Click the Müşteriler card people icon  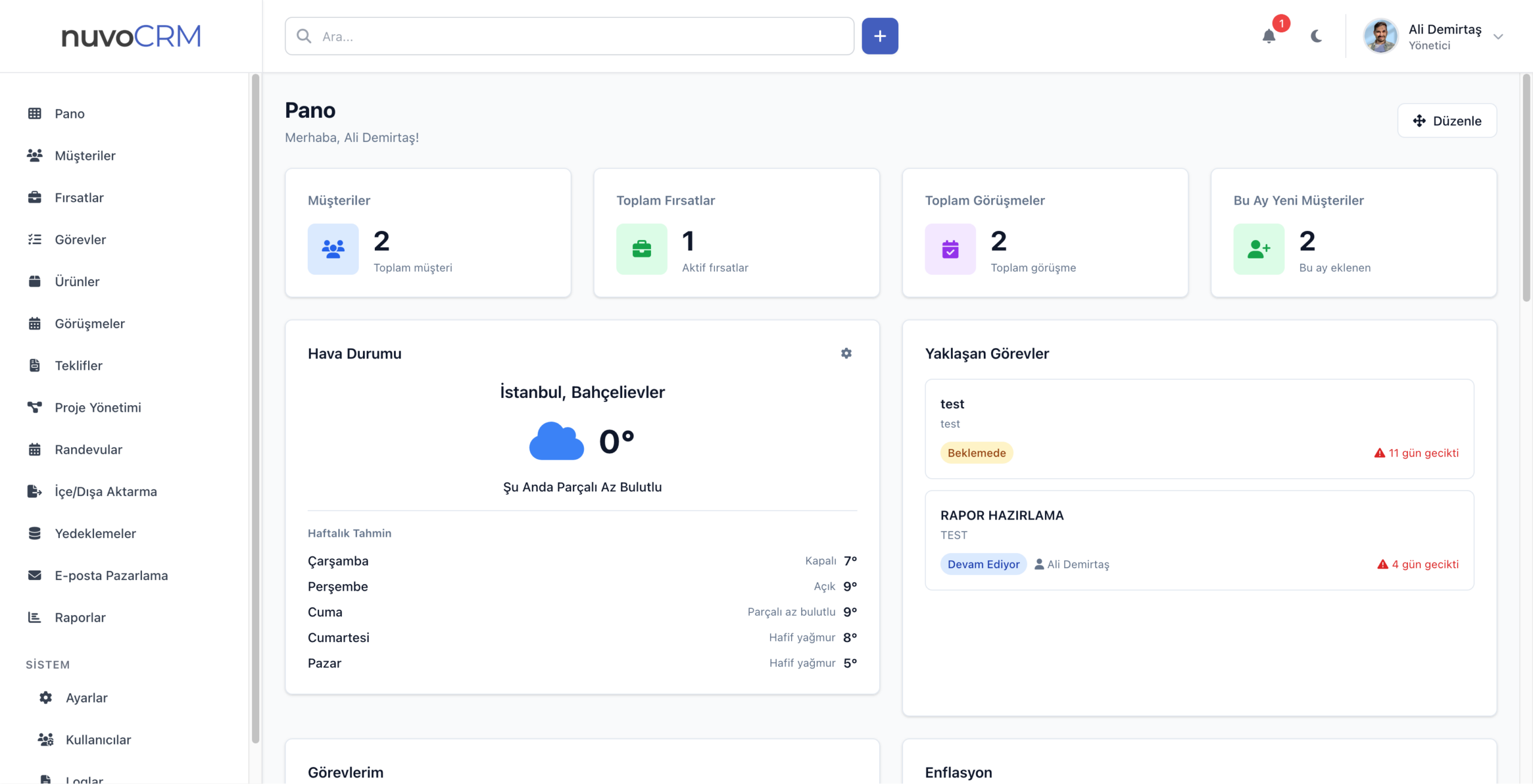[x=333, y=249]
